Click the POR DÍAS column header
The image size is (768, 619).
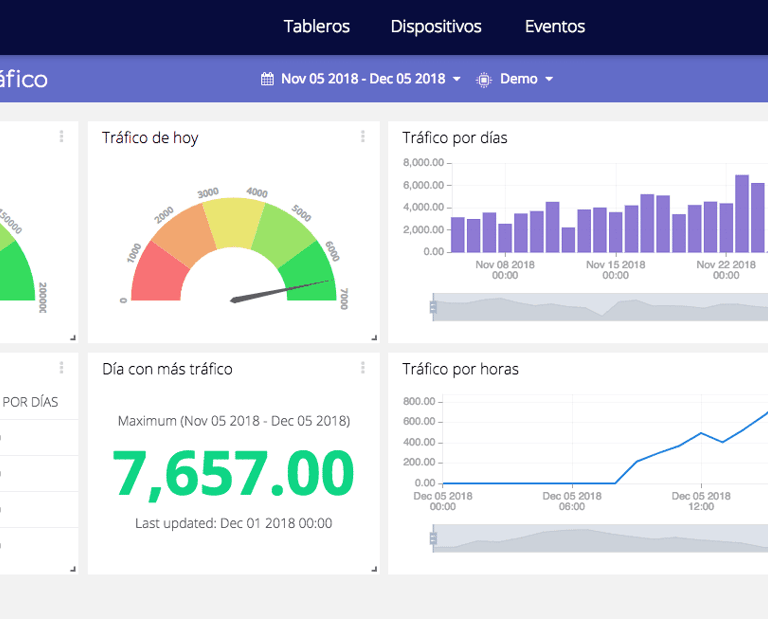point(30,402)
